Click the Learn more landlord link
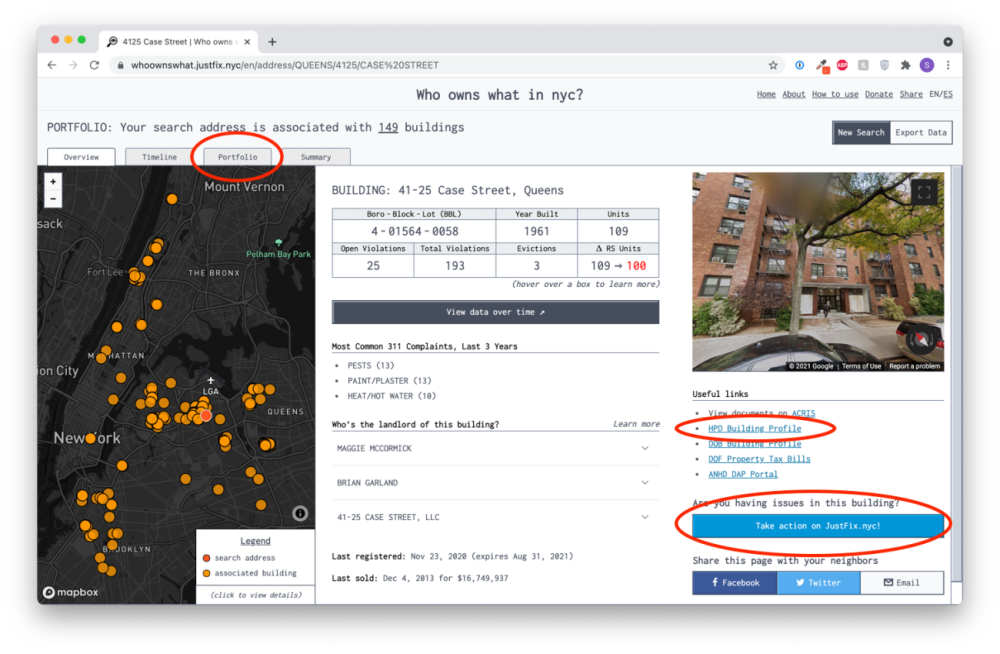 coord(636,424)
